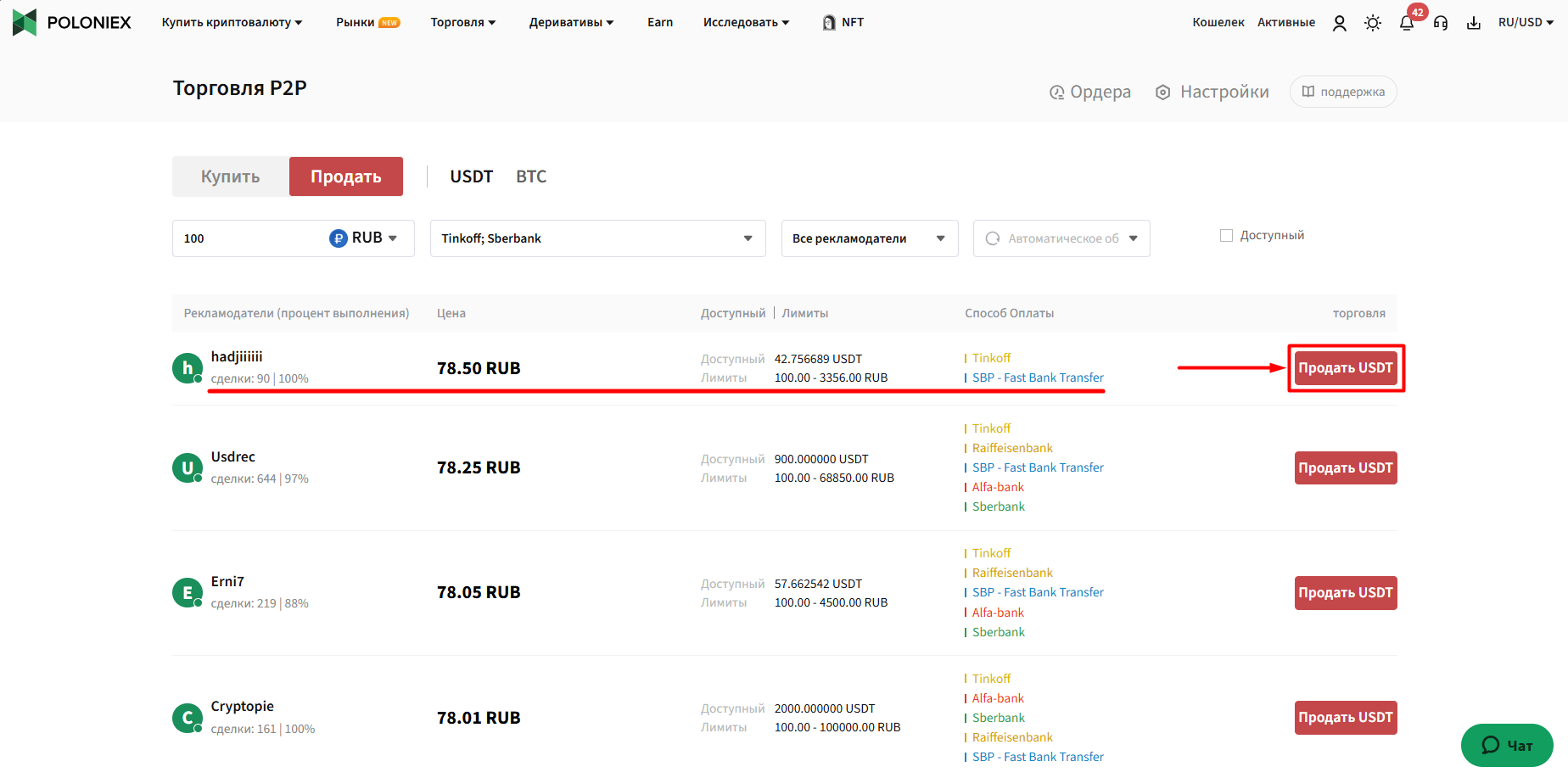Viewport: 1568px width, 778px height.
Task: Click the ruble currency icon
Action: point(339,238)
